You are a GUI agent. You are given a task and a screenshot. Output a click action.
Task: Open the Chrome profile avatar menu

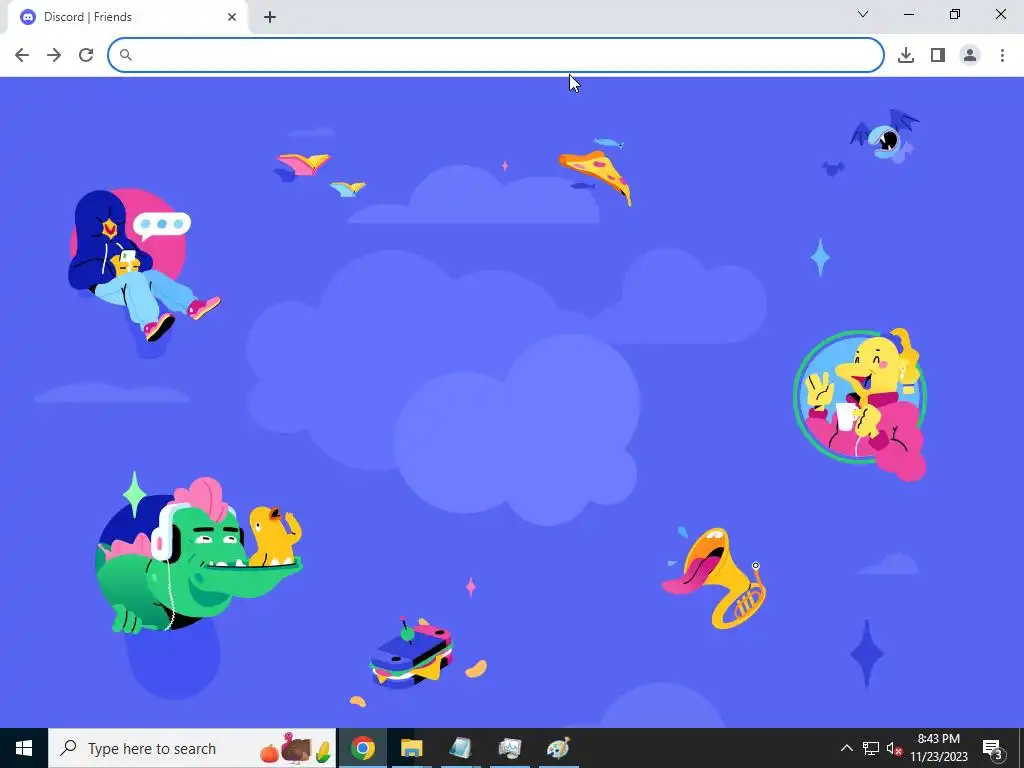(x=970, y=55)
